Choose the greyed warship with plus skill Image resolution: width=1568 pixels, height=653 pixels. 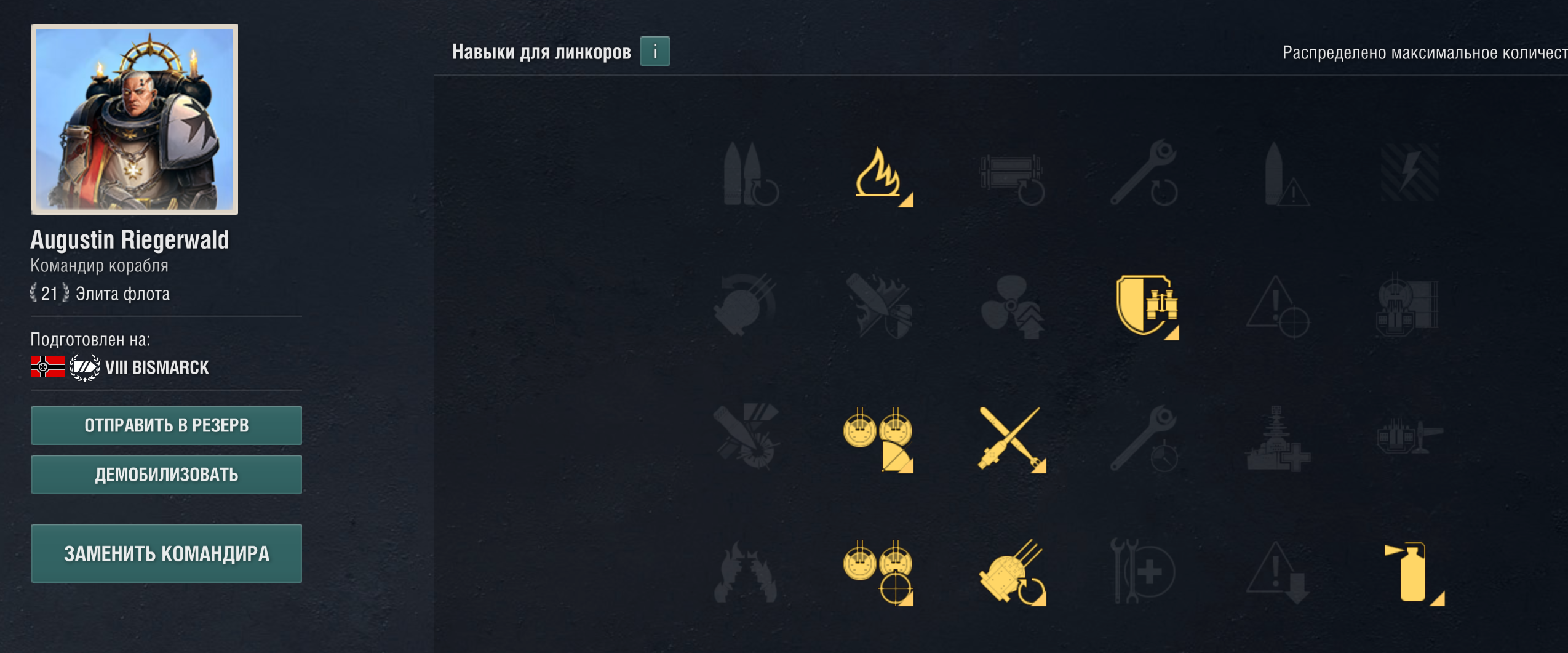click(x=1277, y=438)
